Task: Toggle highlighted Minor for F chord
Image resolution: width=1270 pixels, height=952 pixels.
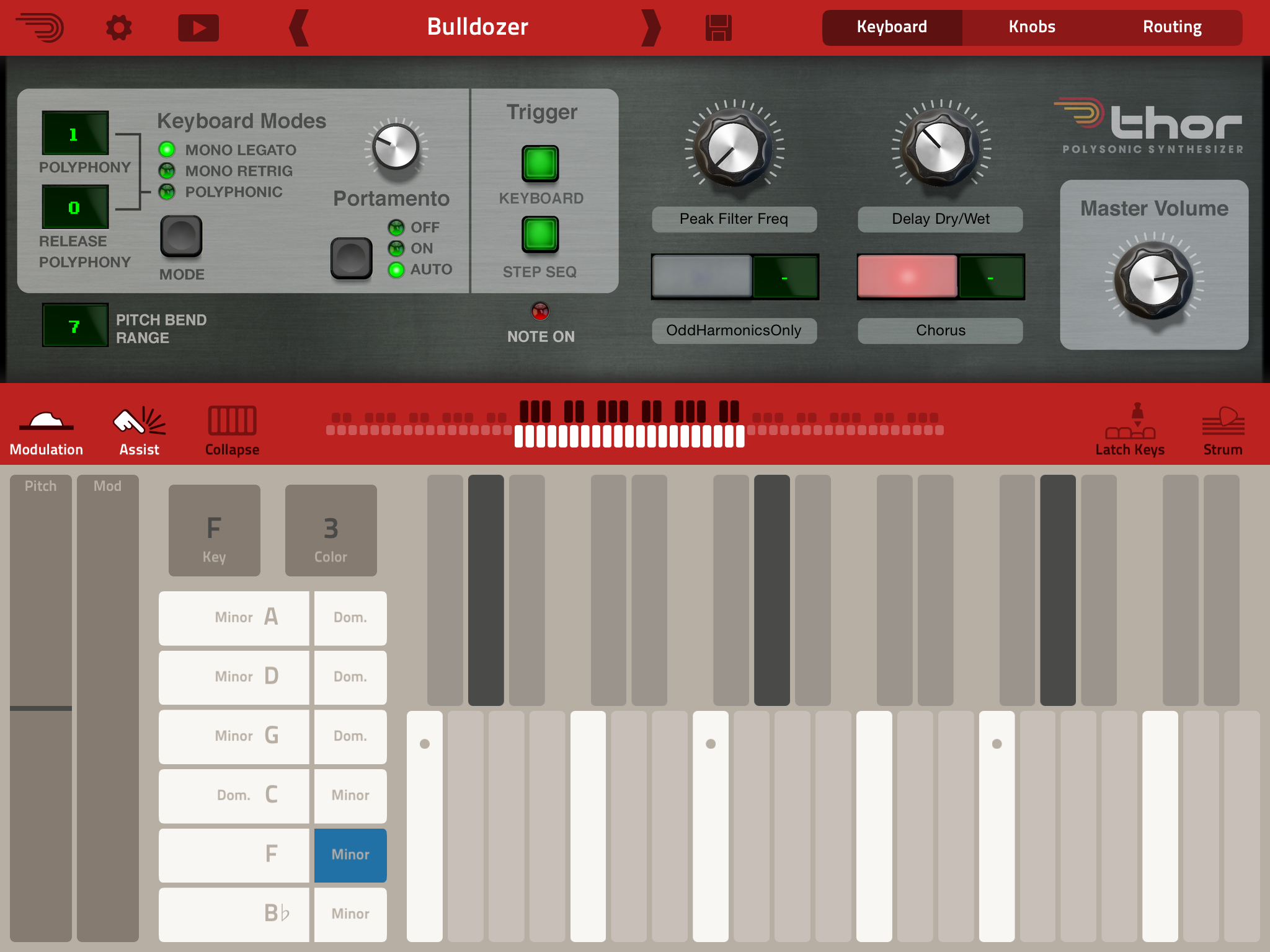Action: (x=350, y=855)
